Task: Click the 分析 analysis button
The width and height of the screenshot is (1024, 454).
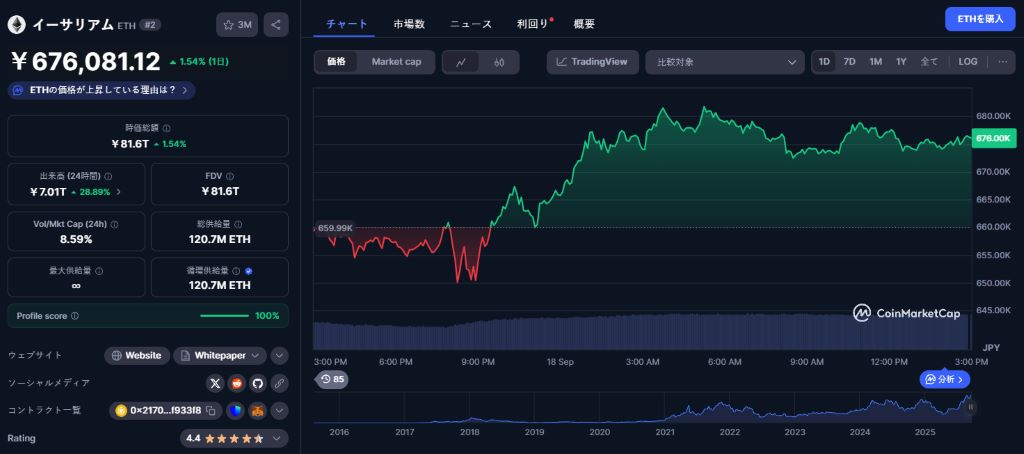Action: click(945, 379)
